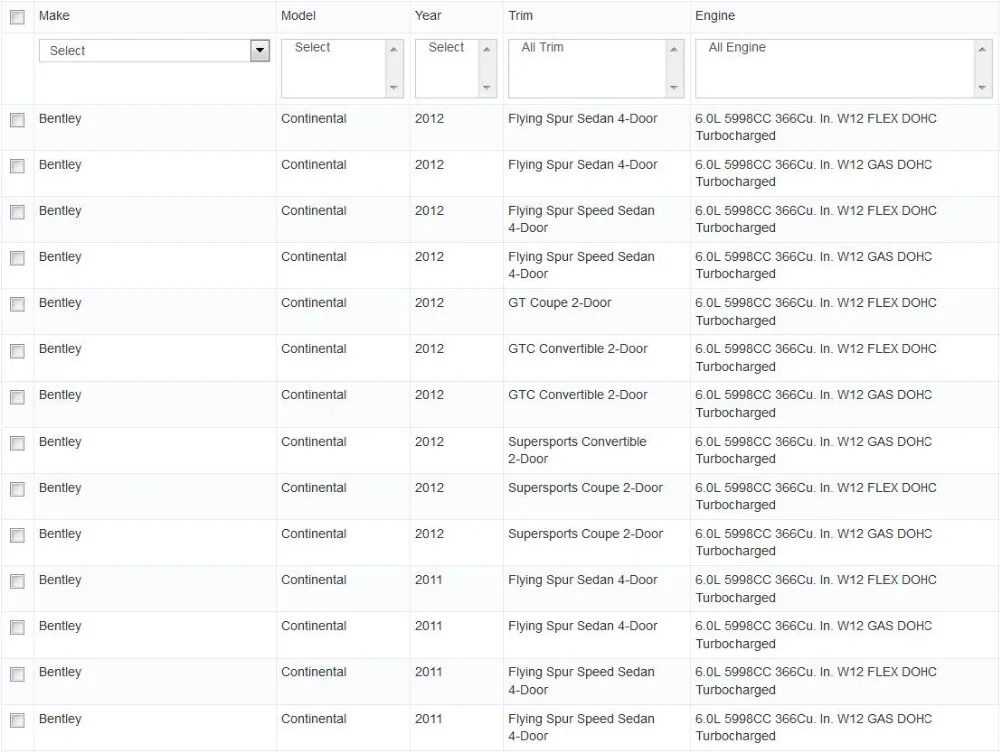Image resolution: width=1000 pixels, height=752 pixels.
Task: Check the 2012 Flying Spur Speed GAS row
Action: click(x=17, y=258)
